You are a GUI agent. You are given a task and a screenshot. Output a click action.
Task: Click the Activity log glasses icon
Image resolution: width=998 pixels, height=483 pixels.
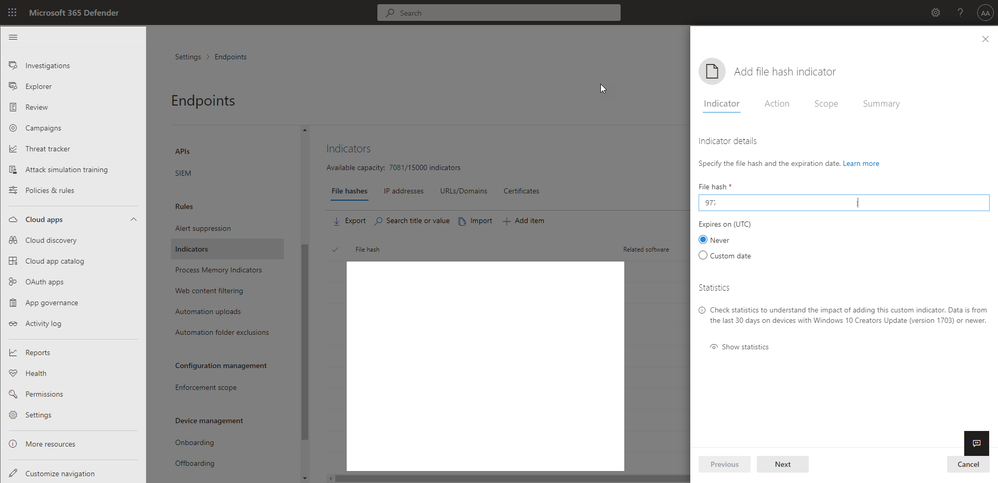tap(13, 323)
